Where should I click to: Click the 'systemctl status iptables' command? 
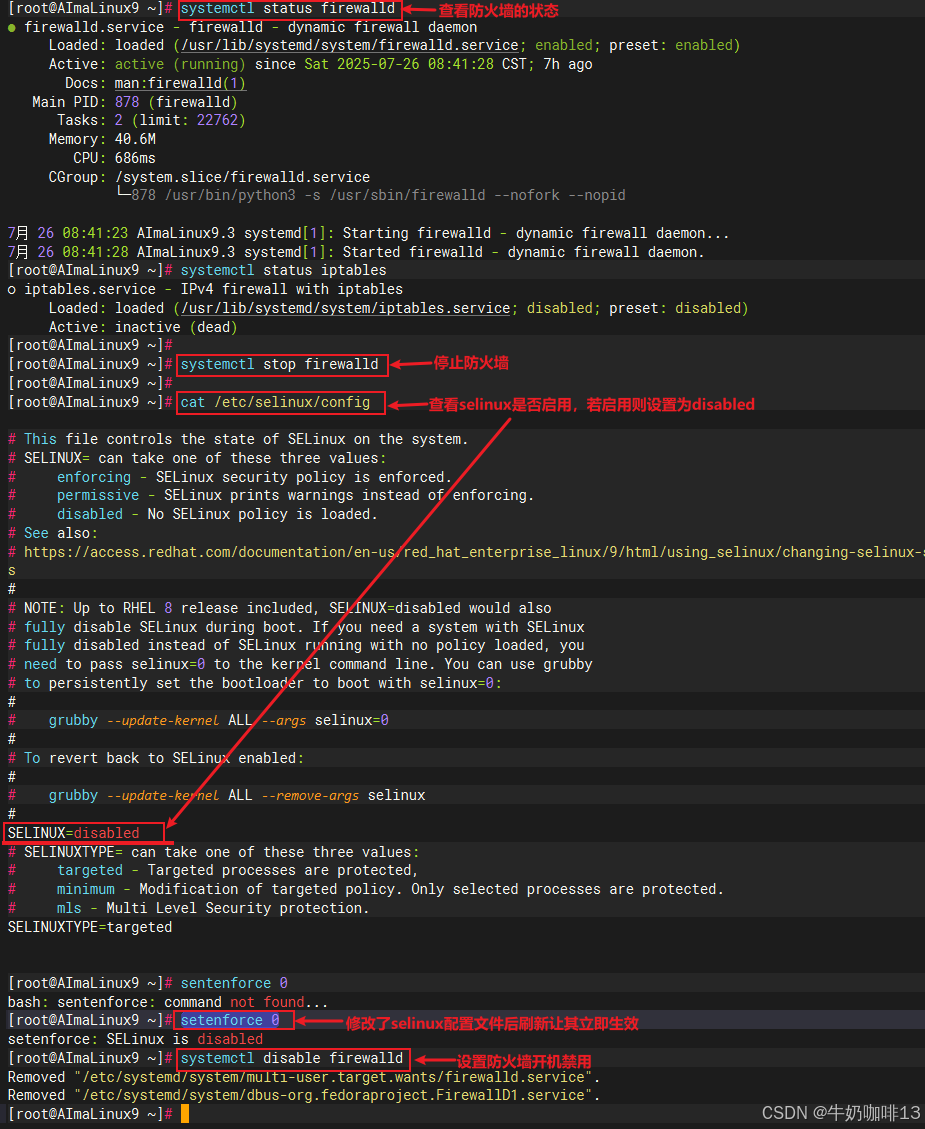tap(284, 270)
